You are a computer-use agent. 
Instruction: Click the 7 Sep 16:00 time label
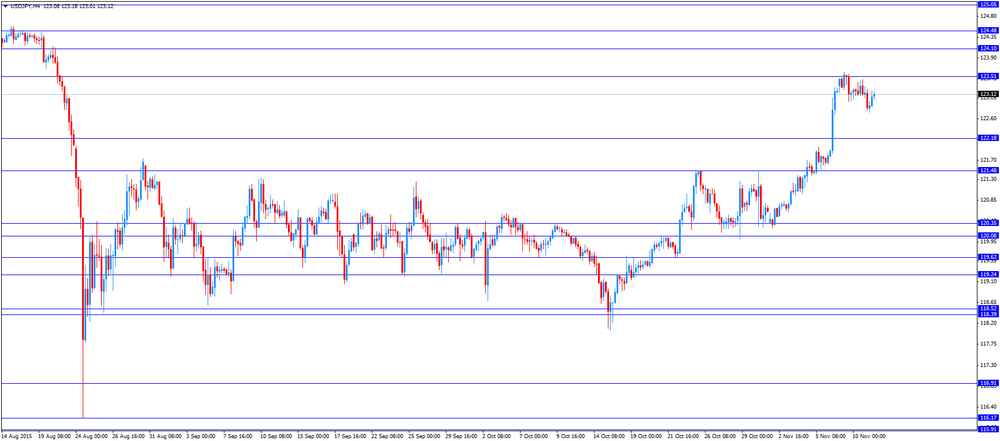pos(239,437)
